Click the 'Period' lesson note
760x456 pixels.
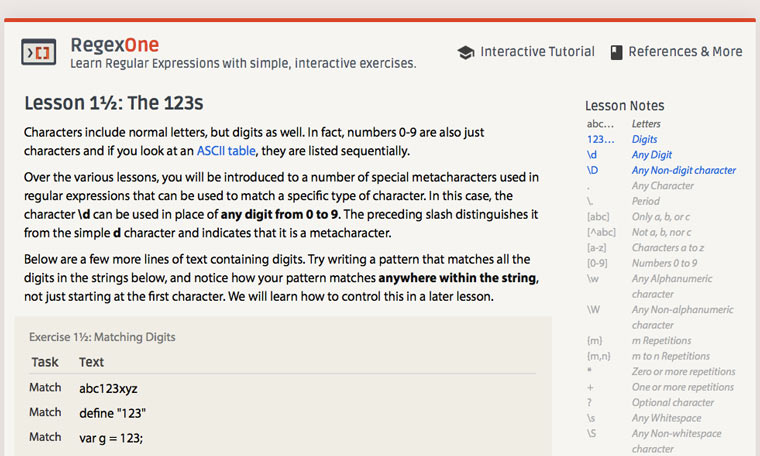(647, 202)
